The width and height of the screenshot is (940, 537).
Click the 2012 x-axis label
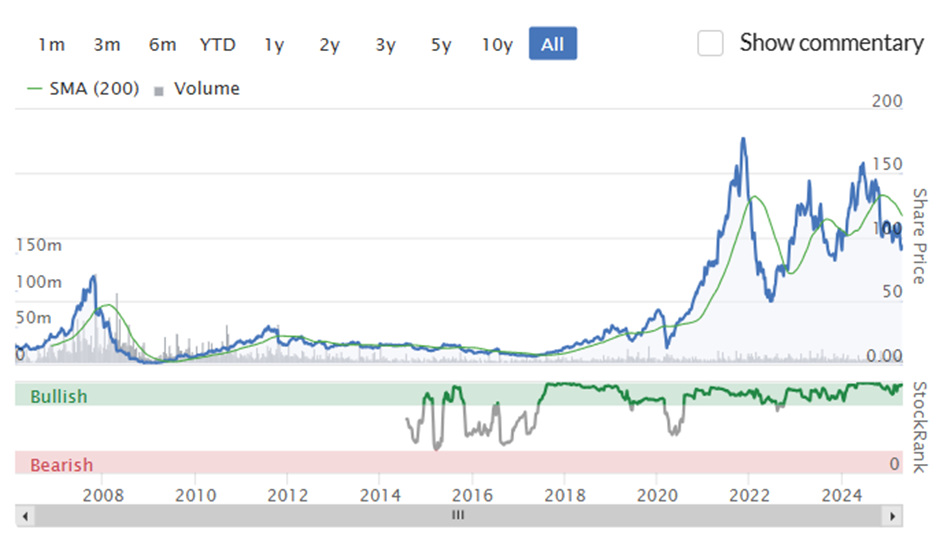[288, 496]
